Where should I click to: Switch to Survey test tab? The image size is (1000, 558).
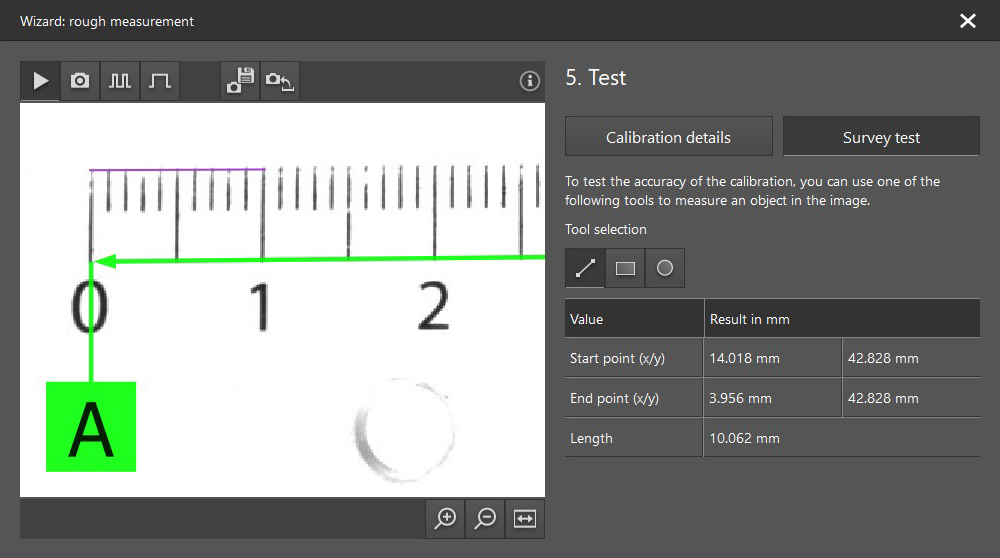click(881, 137)
